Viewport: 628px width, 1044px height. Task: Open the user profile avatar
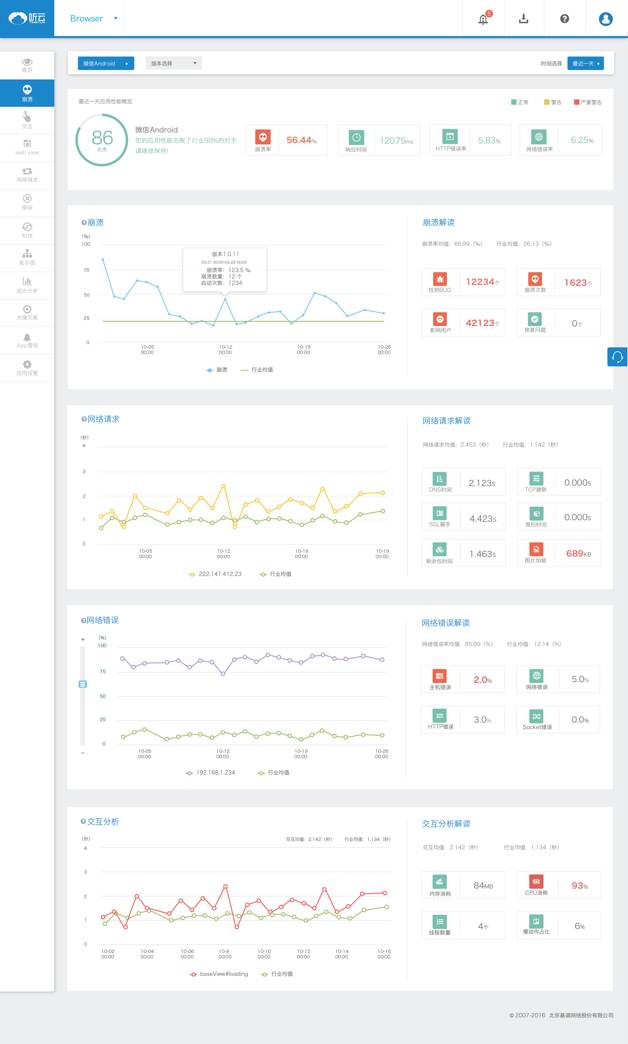click(605, 18)
